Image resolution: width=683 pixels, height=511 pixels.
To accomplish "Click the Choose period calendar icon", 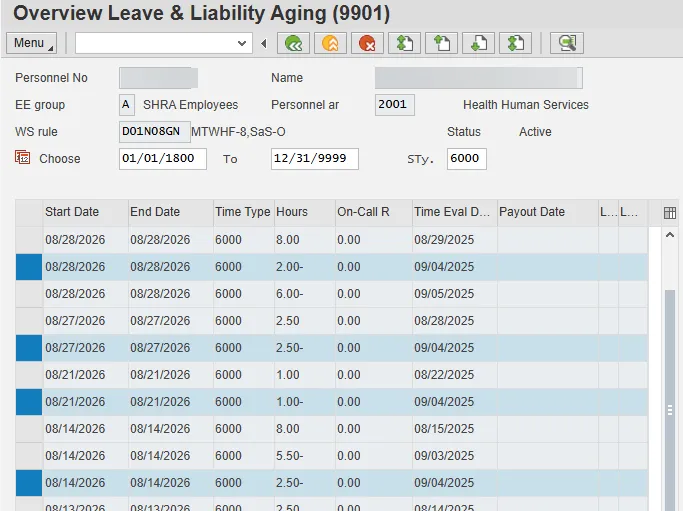I will [23, 158].
